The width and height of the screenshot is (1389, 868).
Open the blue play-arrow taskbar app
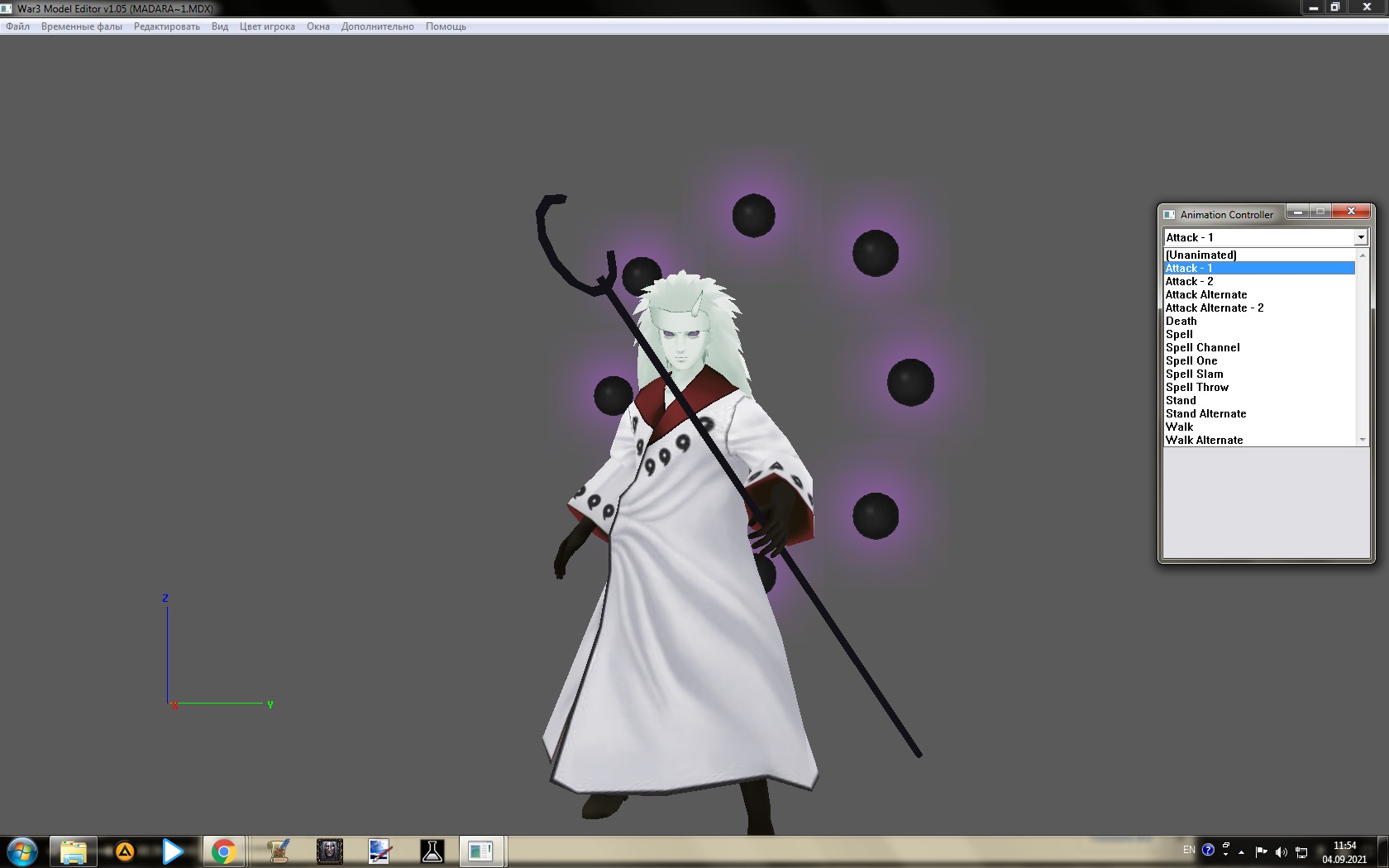[x=173, y=851]
